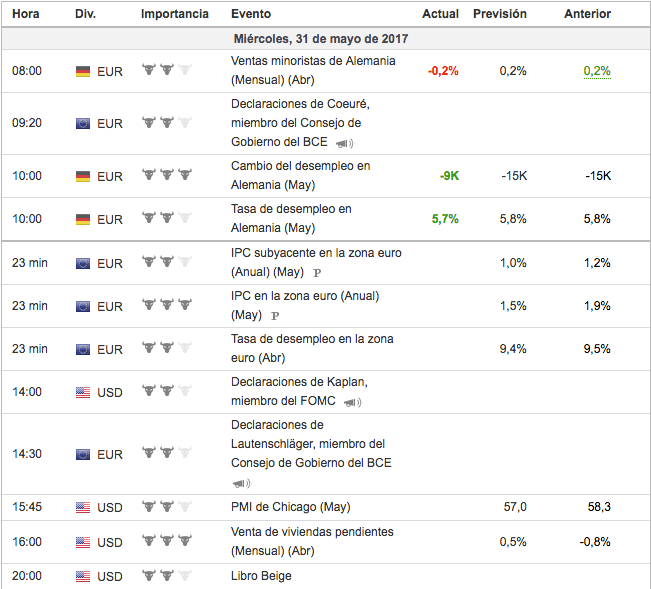Click the German flag beside Ventas minoristas de Alemania
The width and height of the screenshot is (651, 589).
tap(83, 72)
